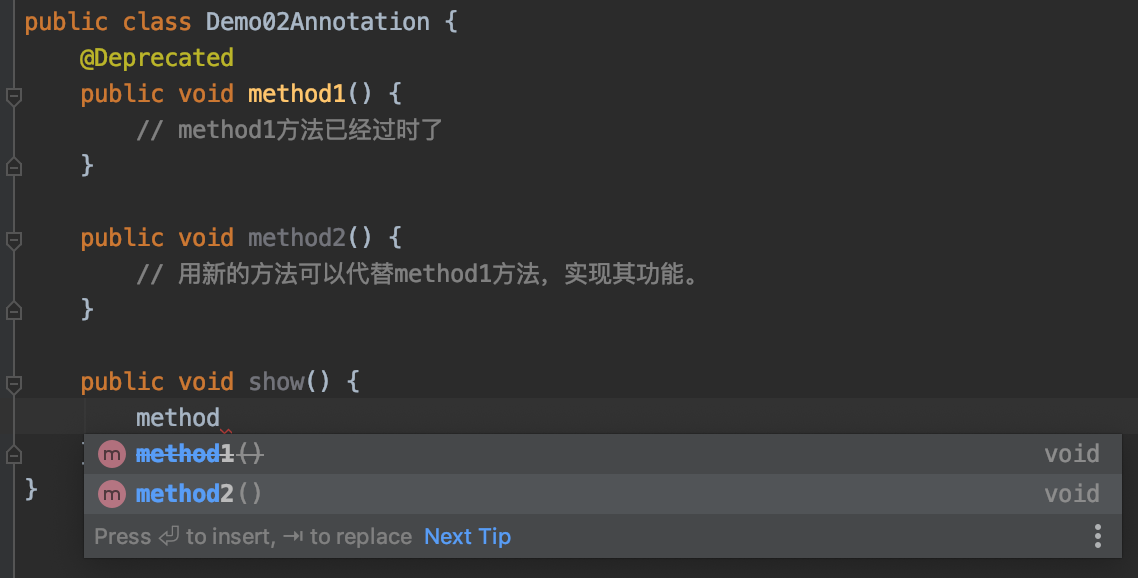Click void return type beside method1 suggestion
This screenshot has height=578, width=1138.
[1072, 454]
